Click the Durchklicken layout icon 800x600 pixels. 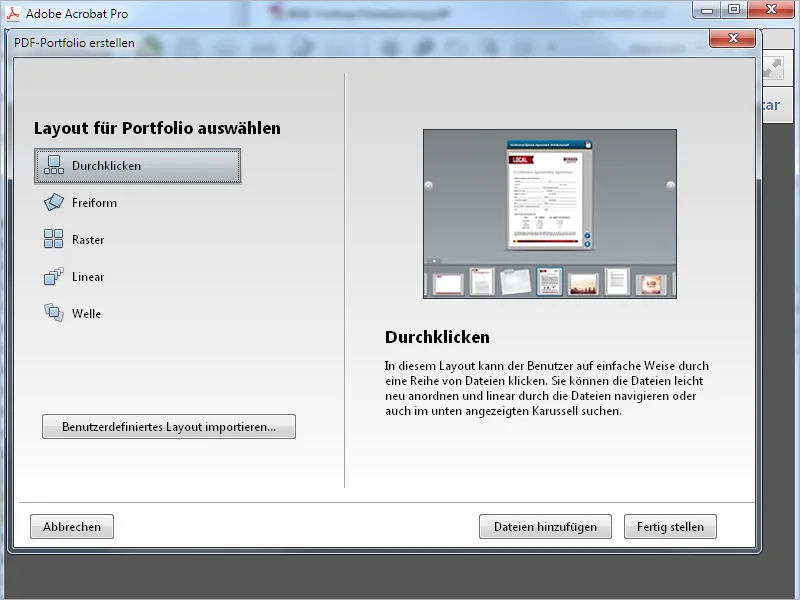54,165
